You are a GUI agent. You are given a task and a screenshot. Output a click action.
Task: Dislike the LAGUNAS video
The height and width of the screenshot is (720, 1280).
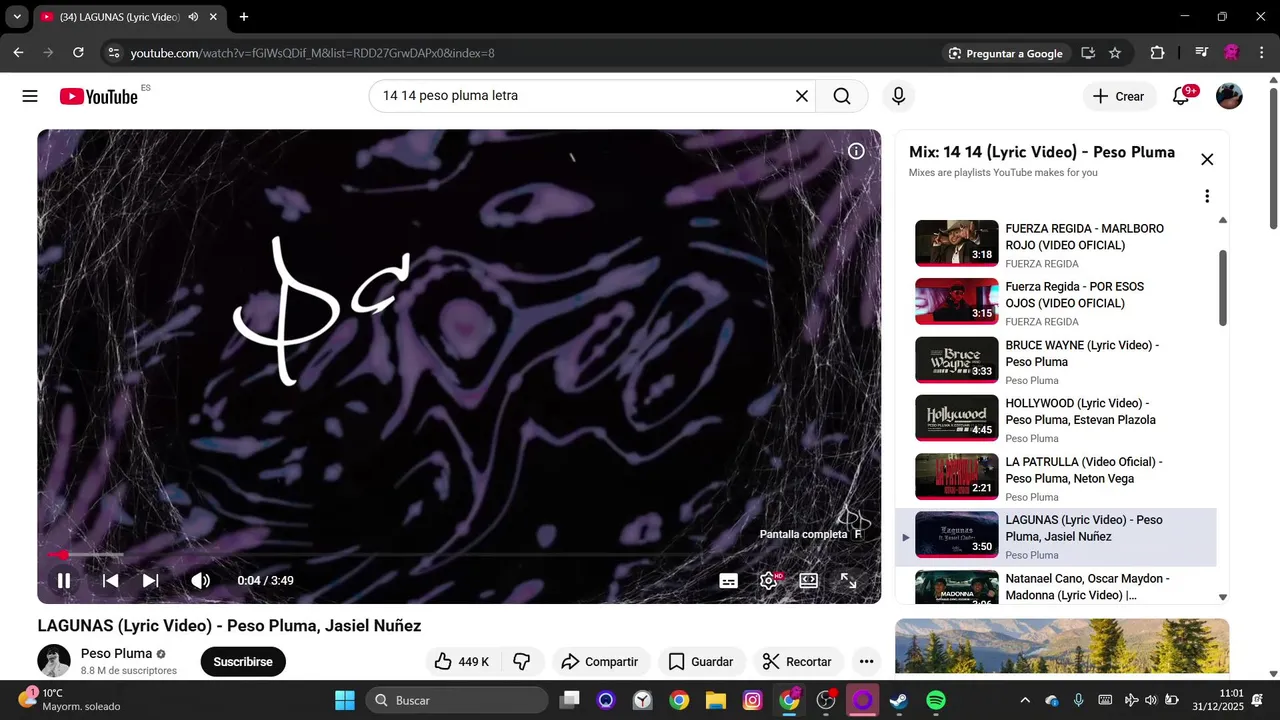point(522,662)
